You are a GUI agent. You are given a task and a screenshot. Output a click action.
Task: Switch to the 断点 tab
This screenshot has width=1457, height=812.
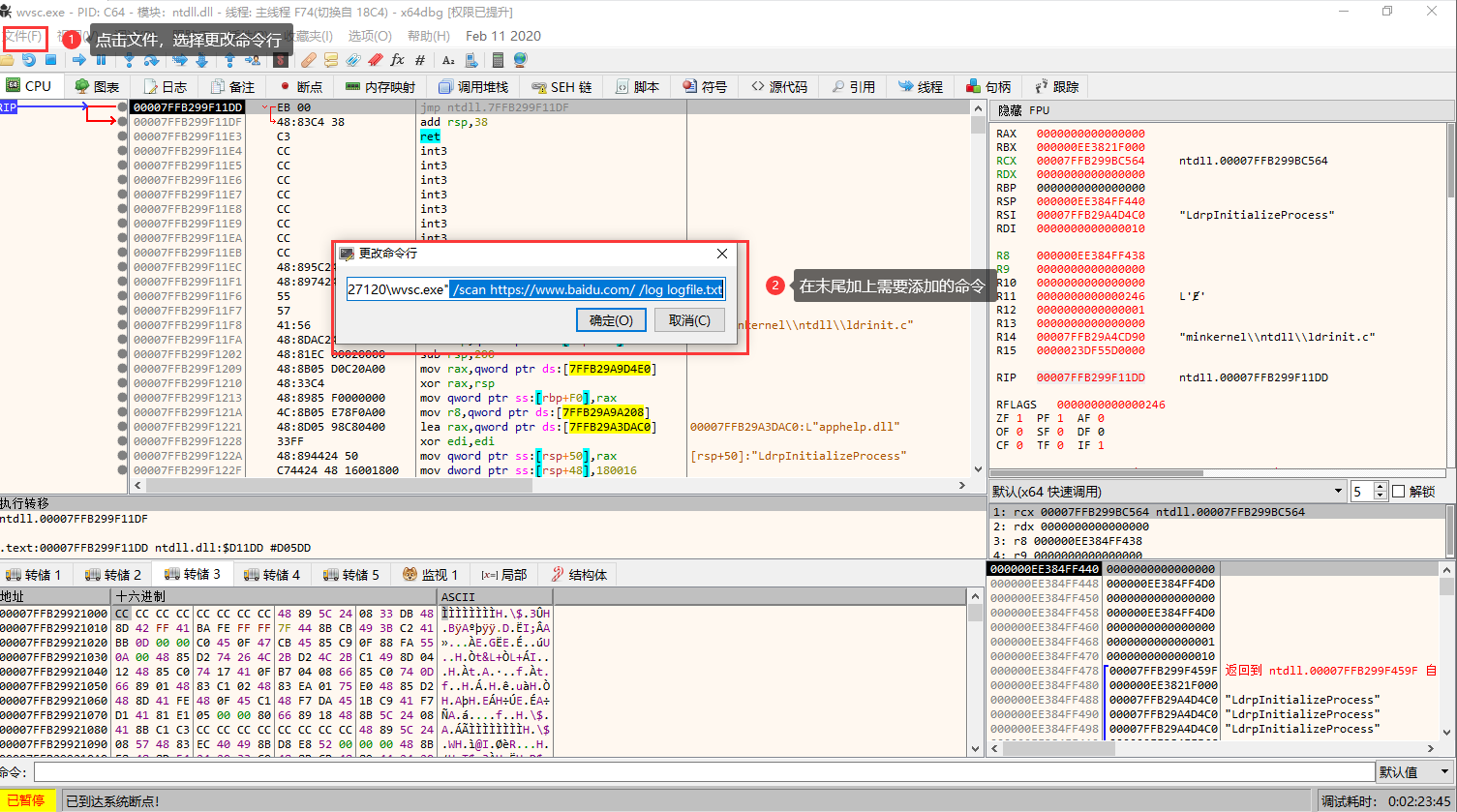point(300,87)
